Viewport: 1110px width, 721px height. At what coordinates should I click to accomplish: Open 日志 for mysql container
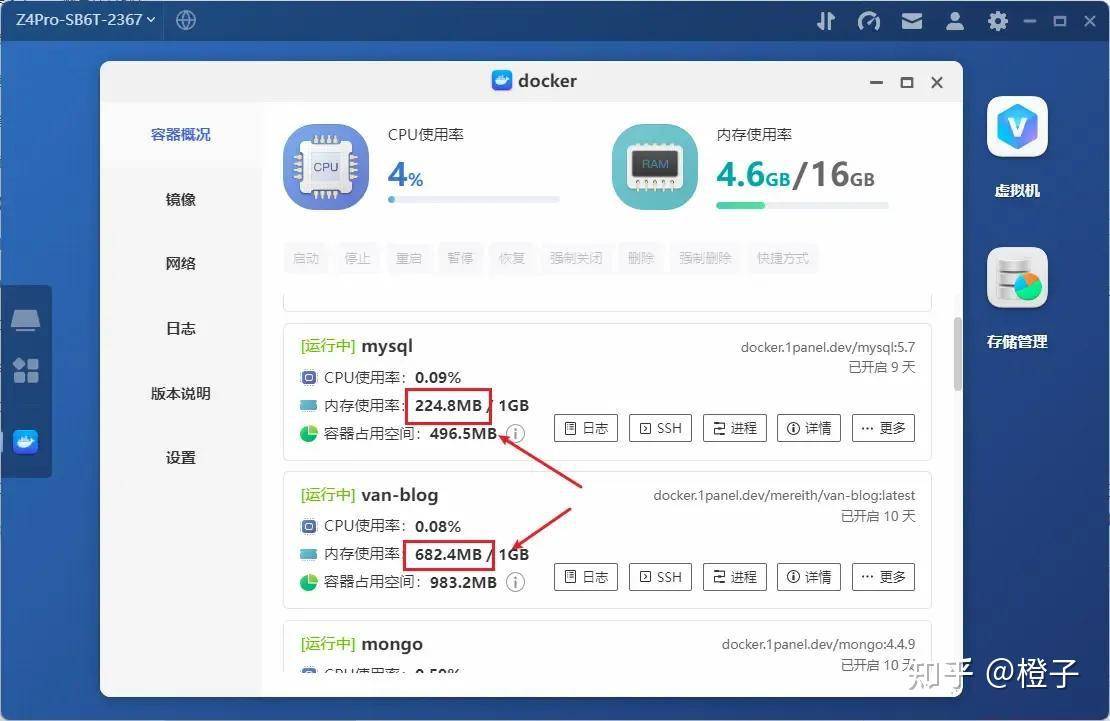586,428
